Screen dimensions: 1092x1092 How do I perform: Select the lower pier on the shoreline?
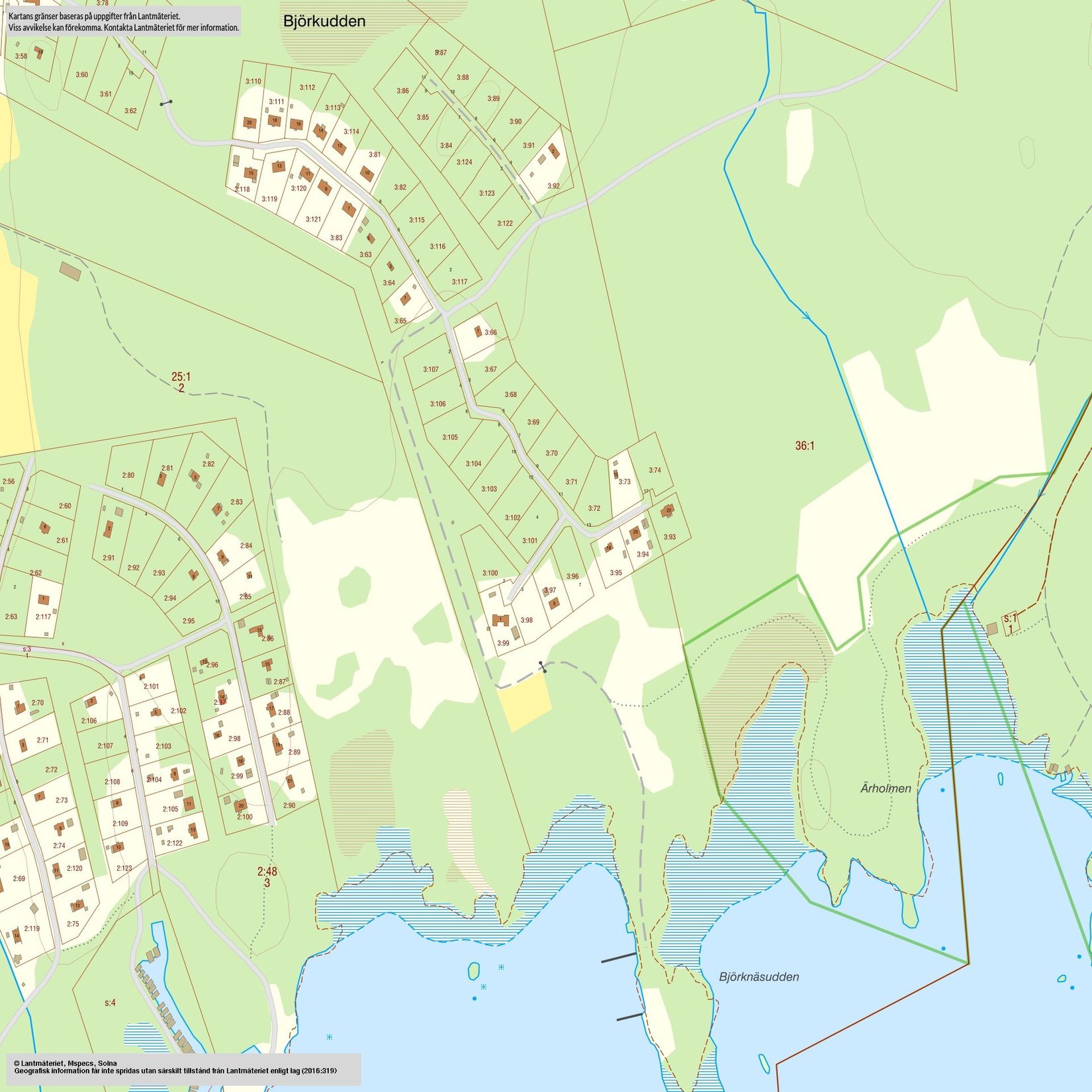(x=630, y=1017)
